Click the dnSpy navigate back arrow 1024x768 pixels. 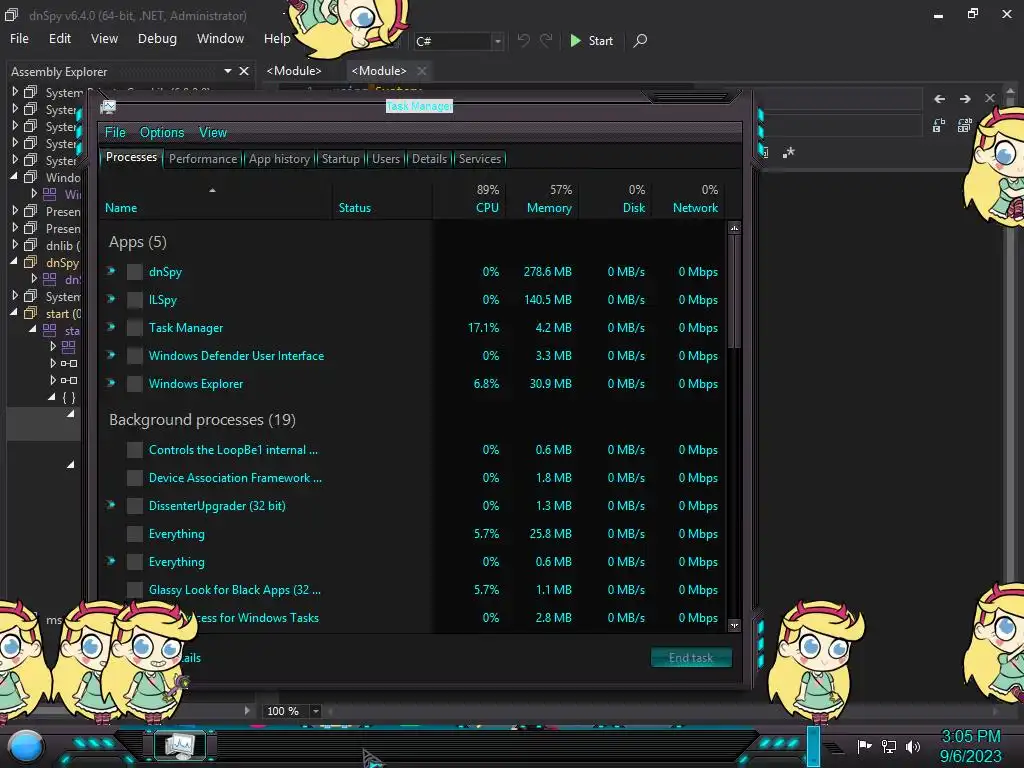tap(940, 99)
